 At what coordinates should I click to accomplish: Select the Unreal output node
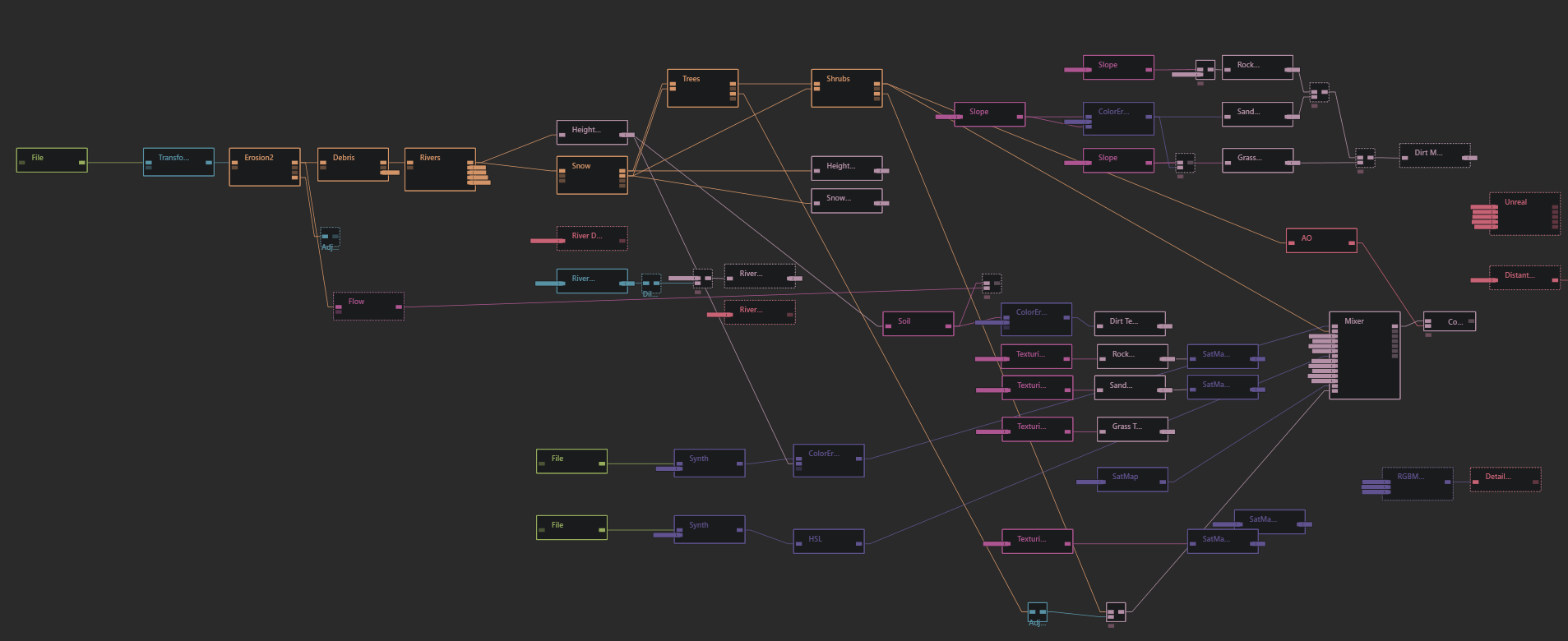[x=1524, y=214]
